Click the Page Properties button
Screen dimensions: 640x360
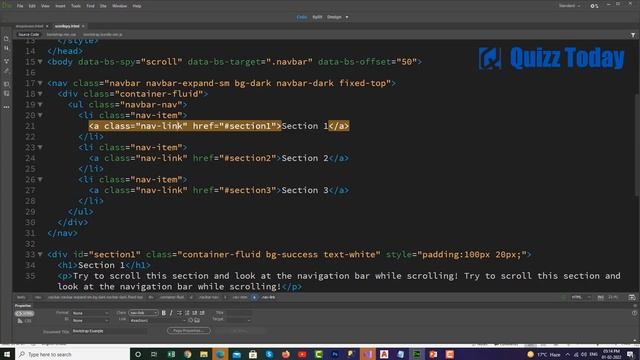(189, 331)
